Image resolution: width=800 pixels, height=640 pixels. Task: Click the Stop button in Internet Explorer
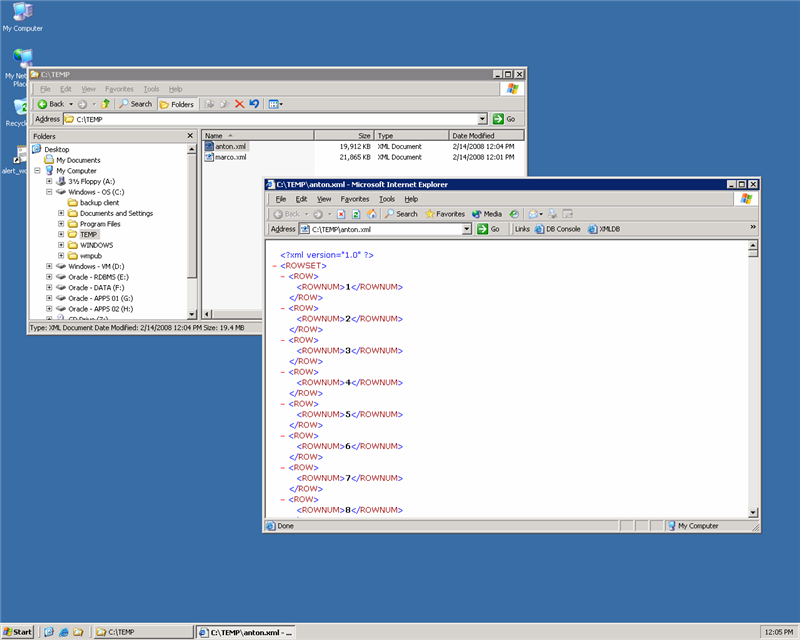point(341,214)
